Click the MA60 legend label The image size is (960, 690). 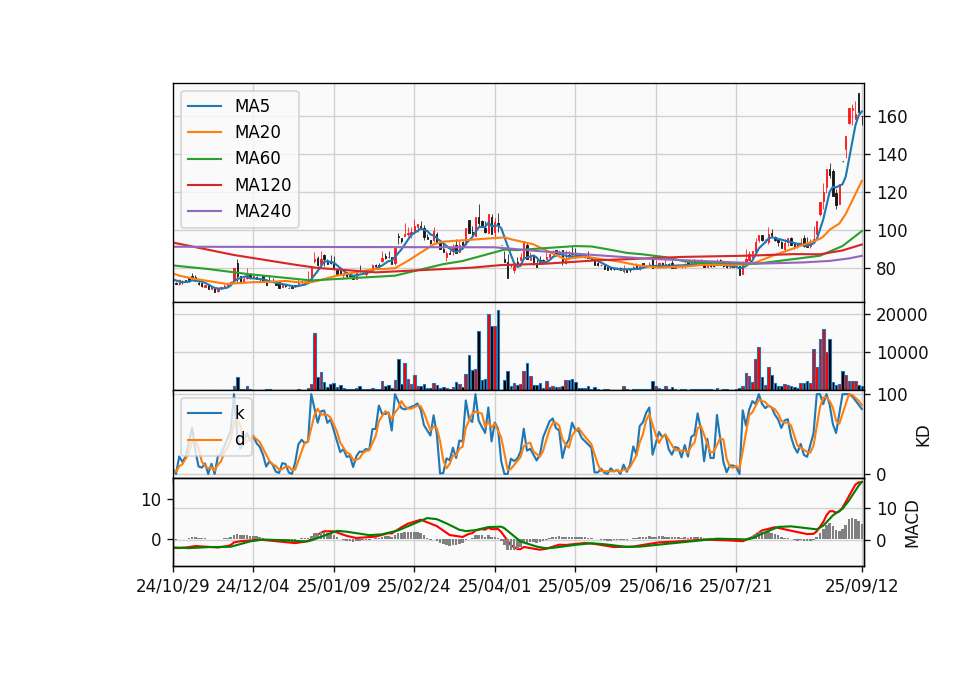[x=258, y=159]
